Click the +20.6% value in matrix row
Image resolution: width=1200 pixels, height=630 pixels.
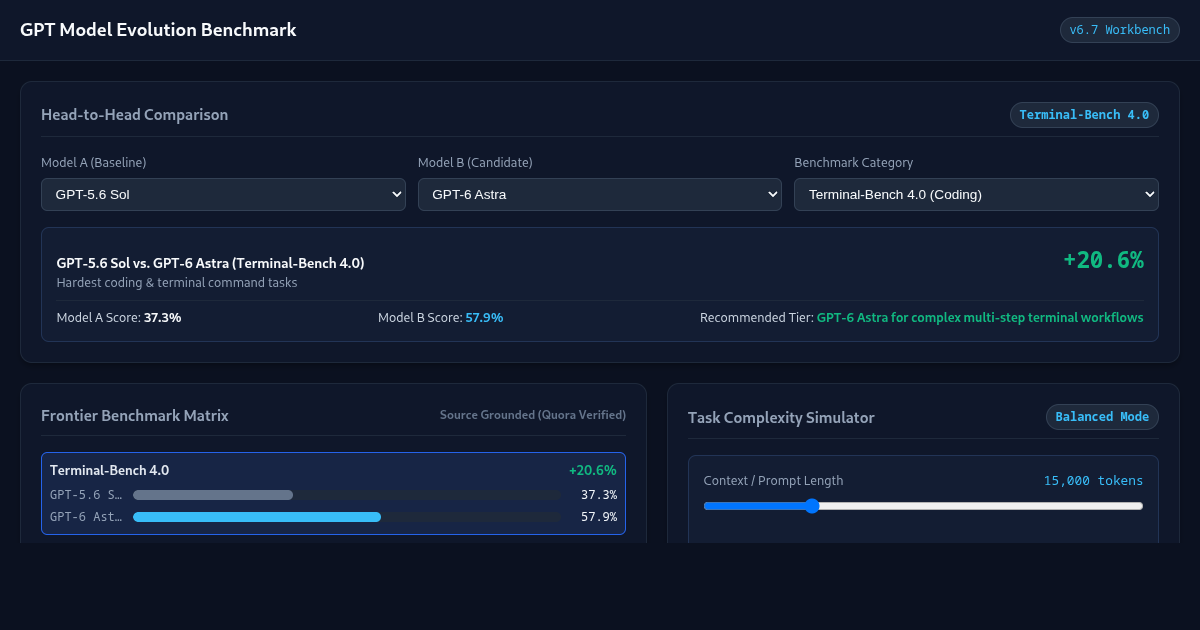click(593, 470)
